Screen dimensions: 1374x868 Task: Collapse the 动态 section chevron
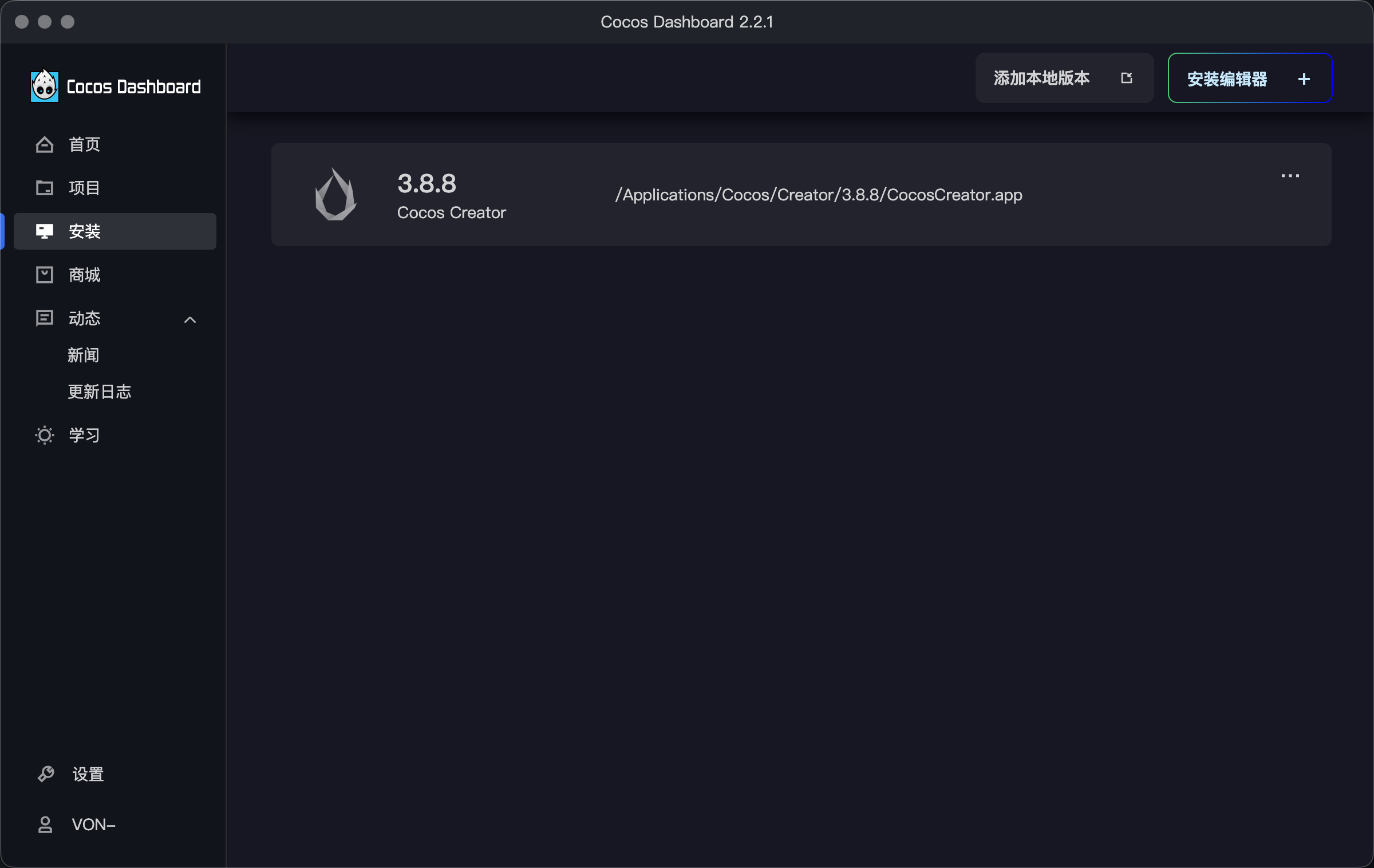190,319
